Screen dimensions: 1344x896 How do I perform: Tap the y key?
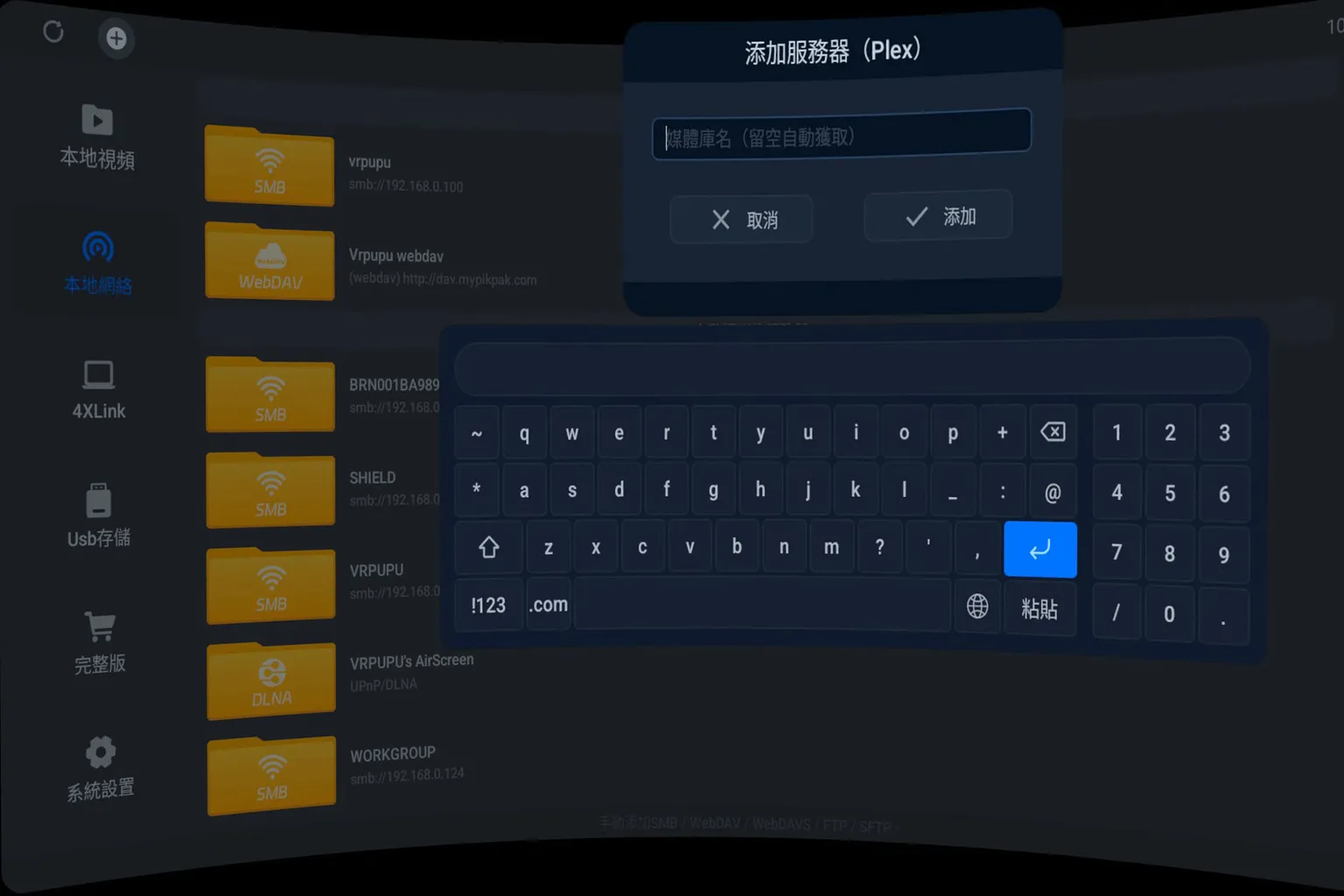(x=760, y=432)
